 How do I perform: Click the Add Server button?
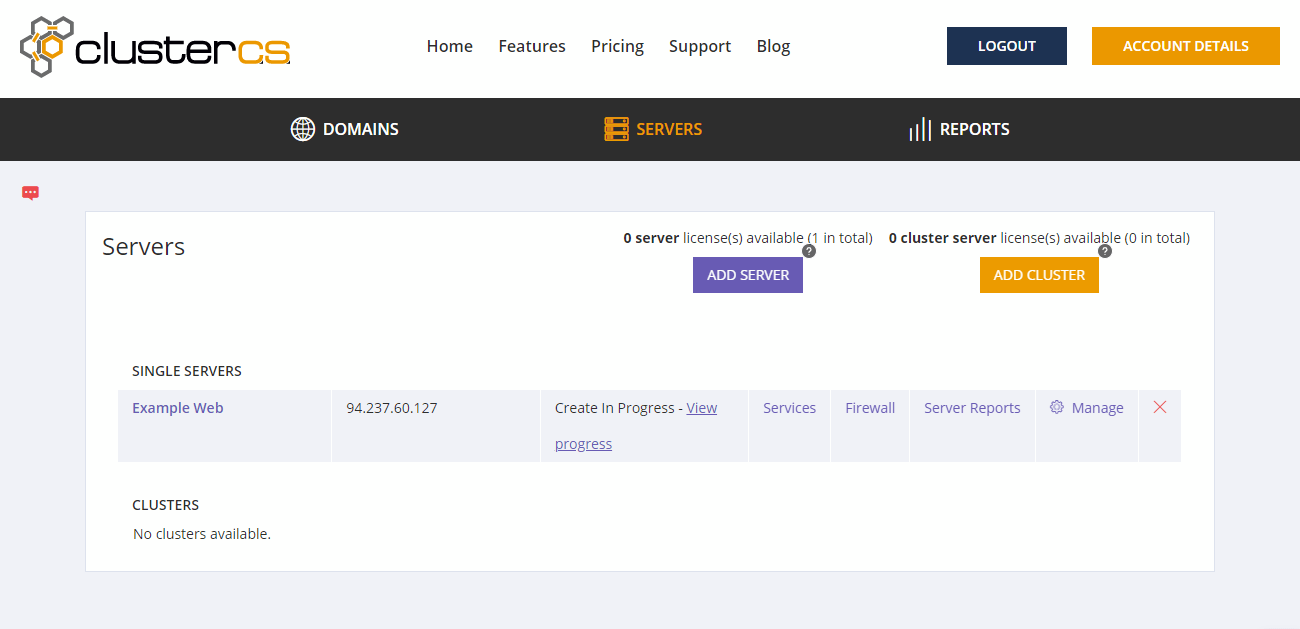click(748, 275)
